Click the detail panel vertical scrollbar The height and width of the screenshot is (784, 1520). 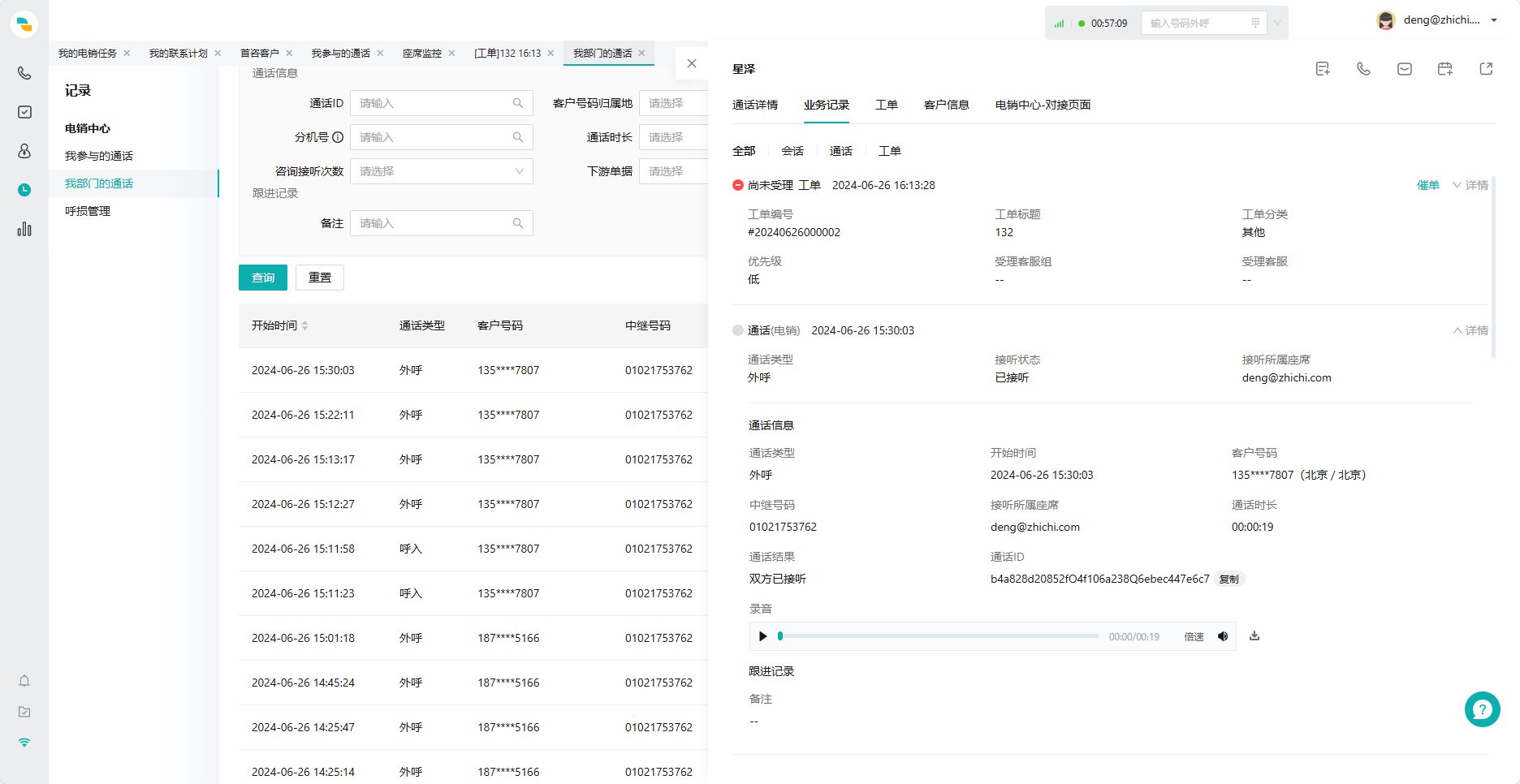(1492, 267)
